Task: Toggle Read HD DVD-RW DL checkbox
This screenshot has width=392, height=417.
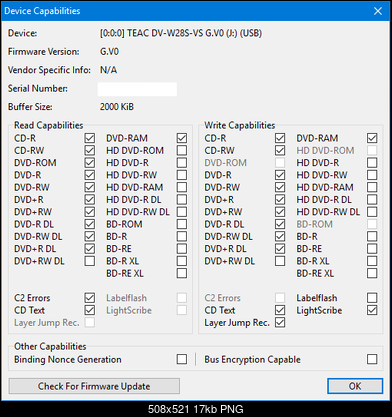Action: (x=182, y=212)
